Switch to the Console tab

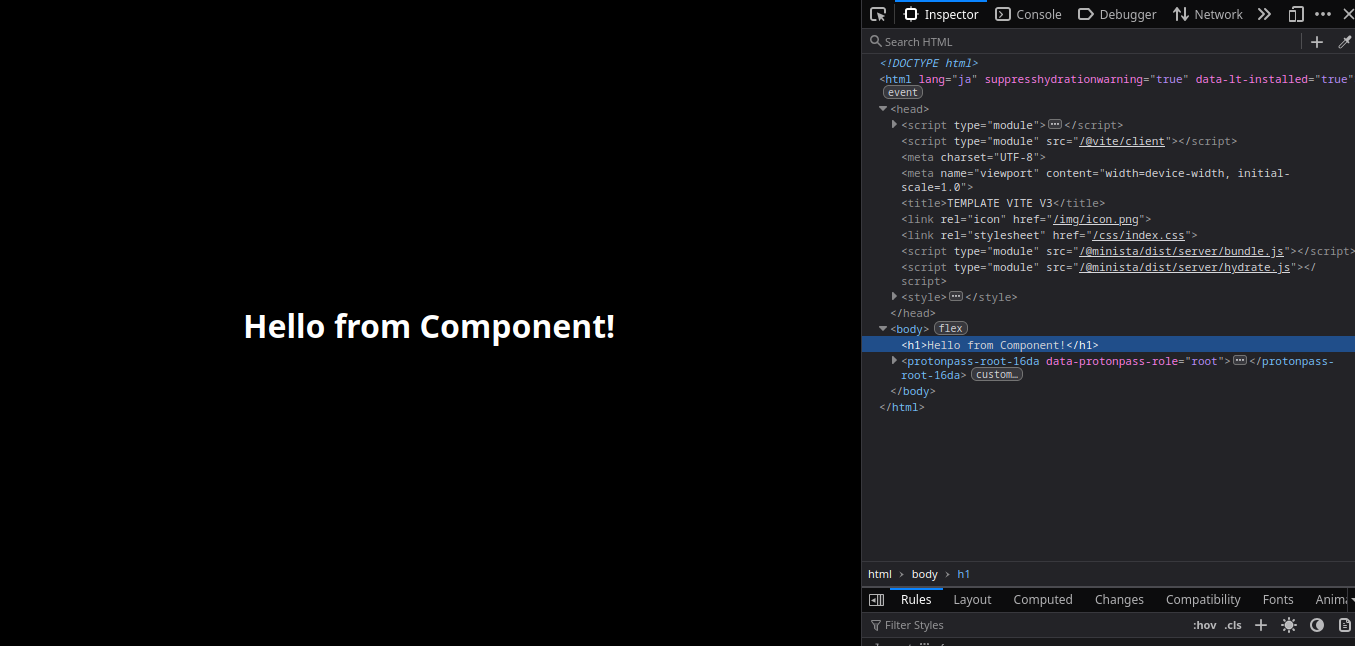coord(1028,14)
